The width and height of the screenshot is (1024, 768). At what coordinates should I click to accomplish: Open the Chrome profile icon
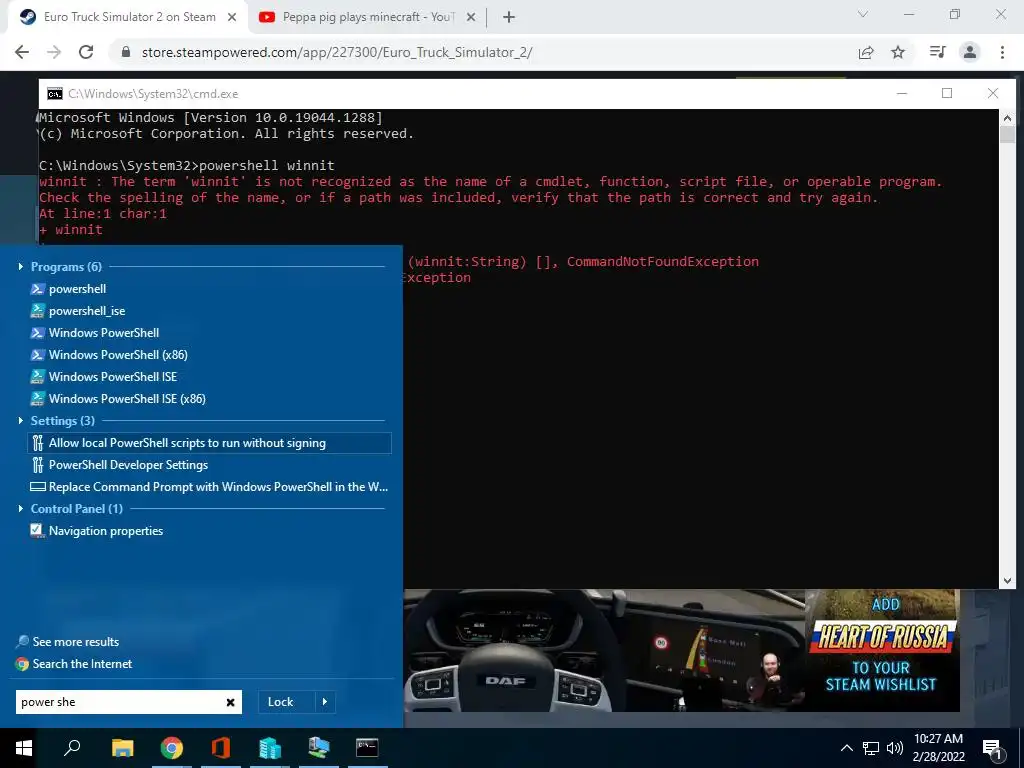[970, 52]
